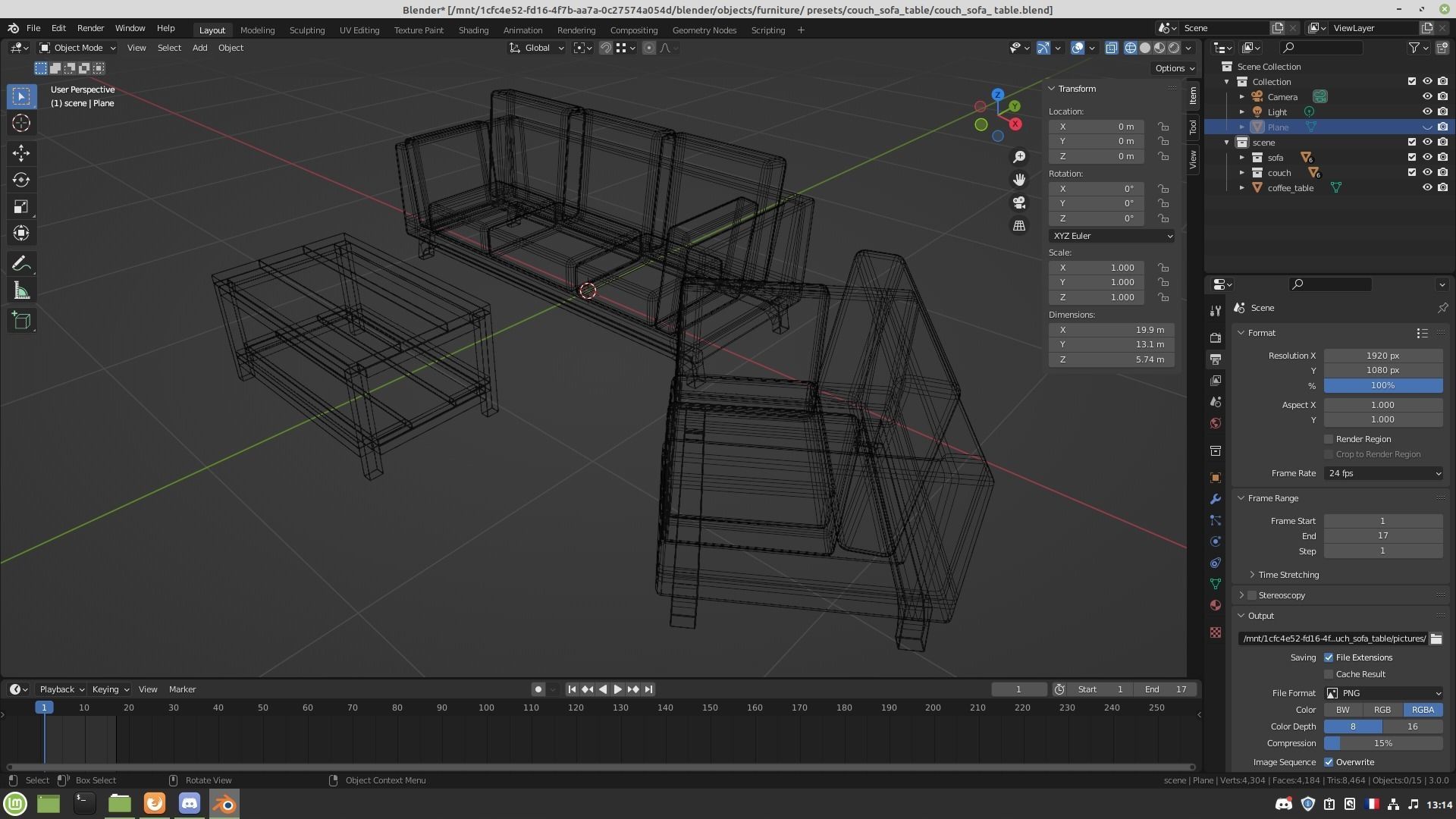The width and height of the screenshot is (1456, 819).
Task: Activate the Move tool
Action: (x=21, y=153)
